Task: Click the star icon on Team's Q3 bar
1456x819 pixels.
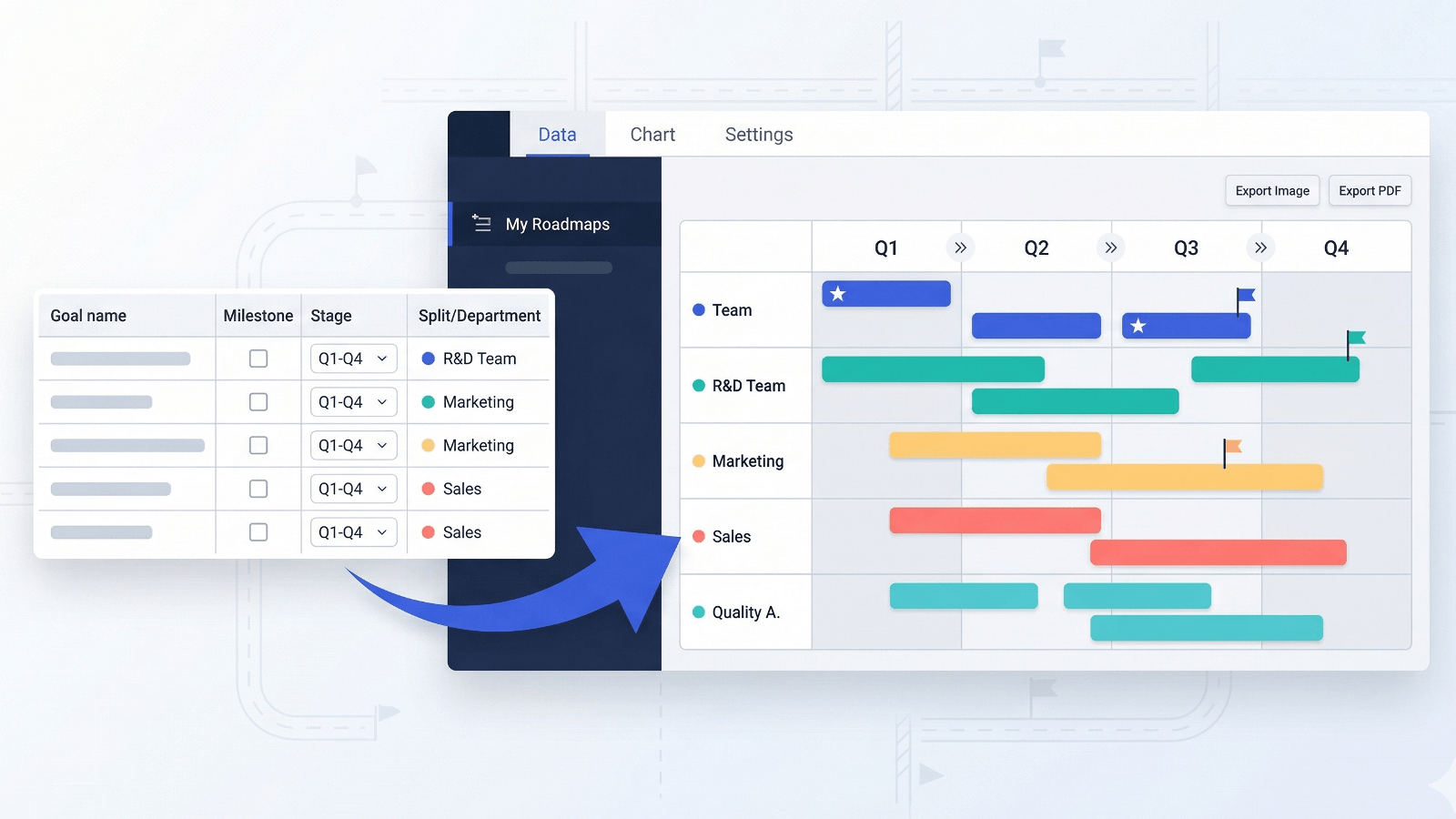Action: click(1137, 325)
